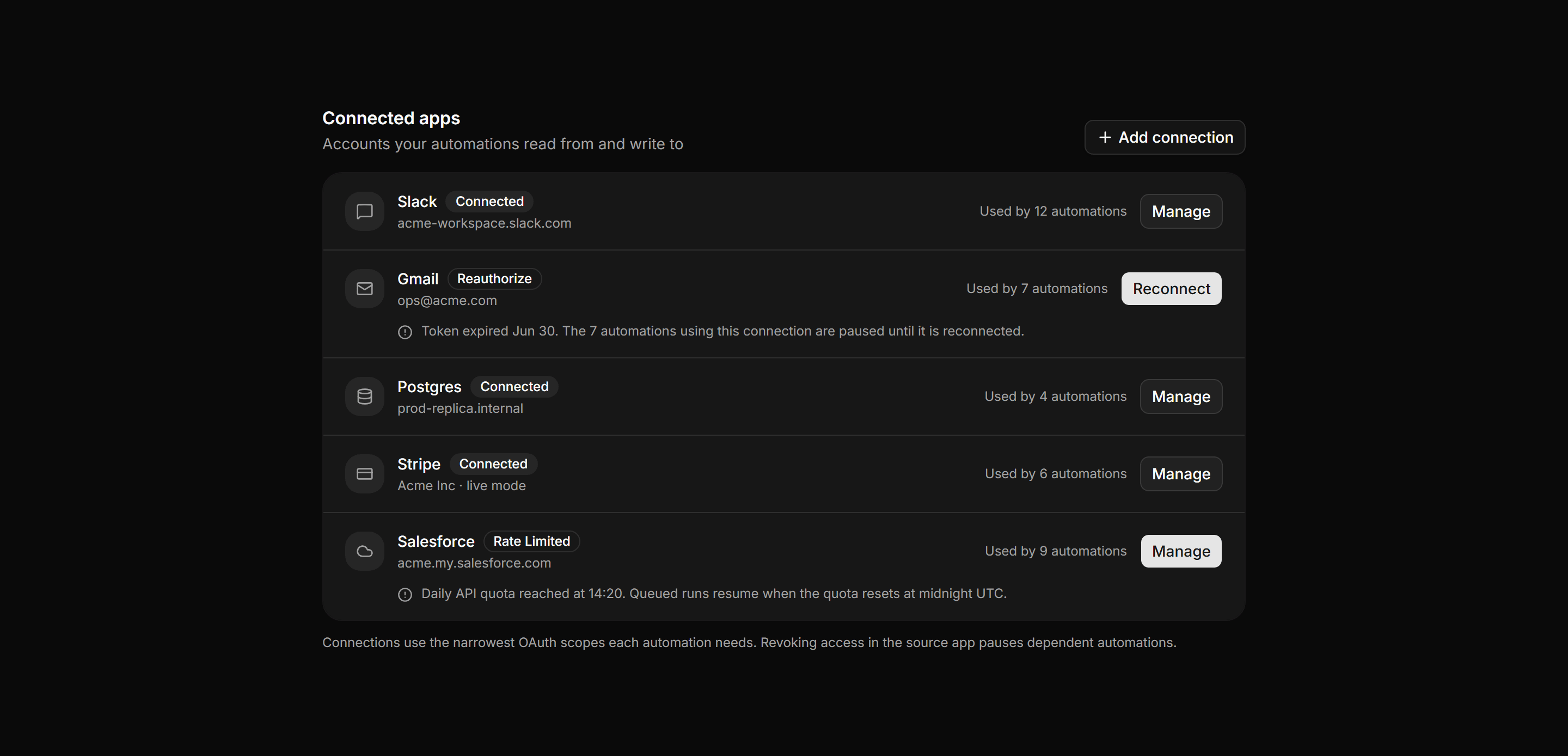Click the Daily API quota reached message
This screenshot has width=1568, height=756.
coord(714,594)
